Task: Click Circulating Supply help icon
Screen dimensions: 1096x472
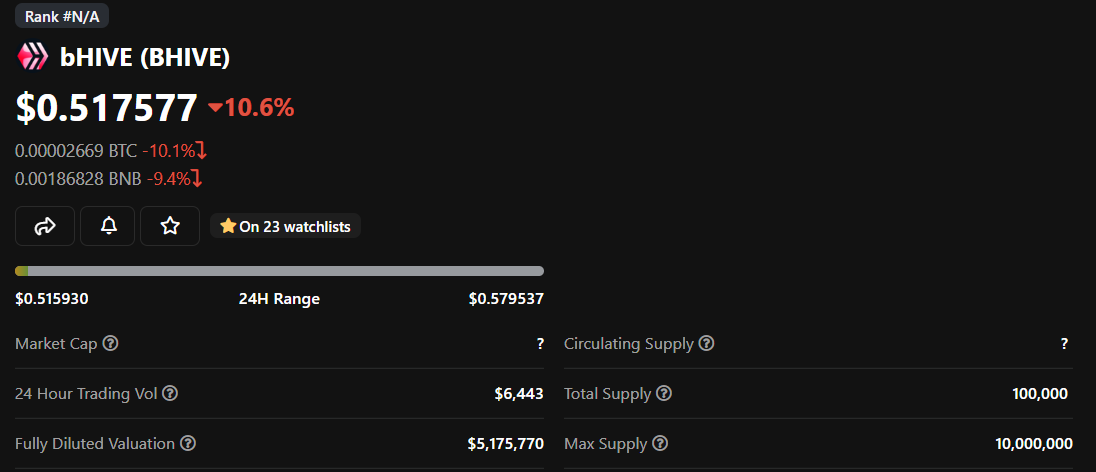Action: pyautogui.click(x=706, y=343)
